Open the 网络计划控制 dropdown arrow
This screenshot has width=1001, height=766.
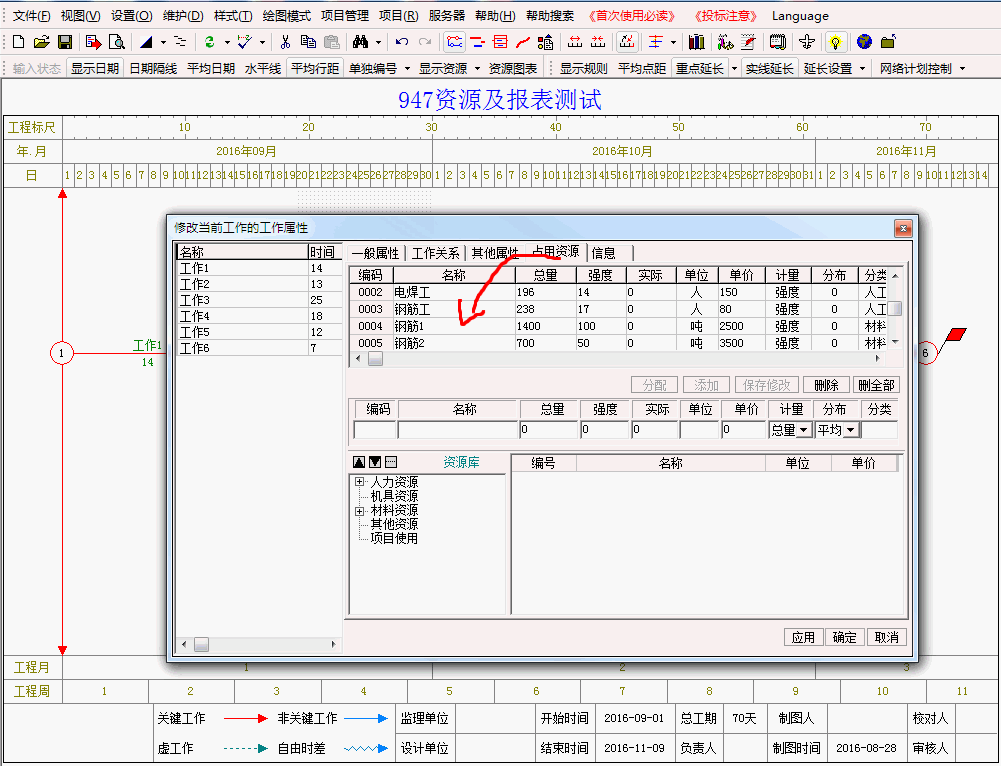(962, 69)
